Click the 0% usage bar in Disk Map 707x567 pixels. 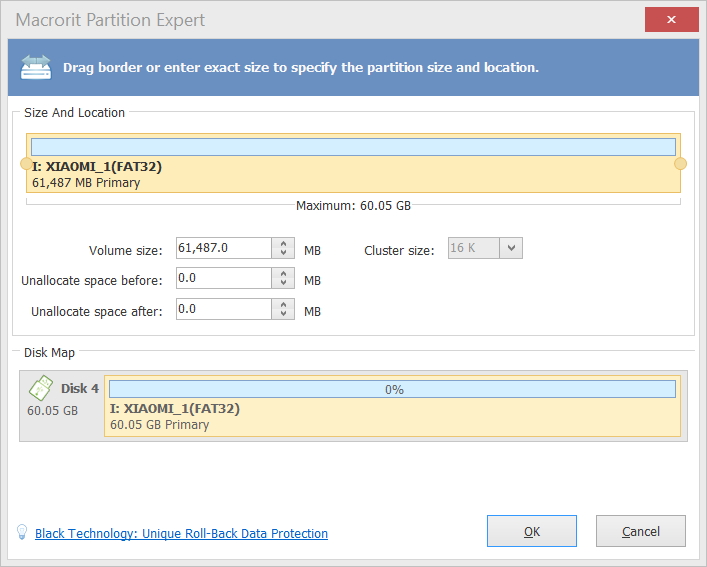click(392, 389)
